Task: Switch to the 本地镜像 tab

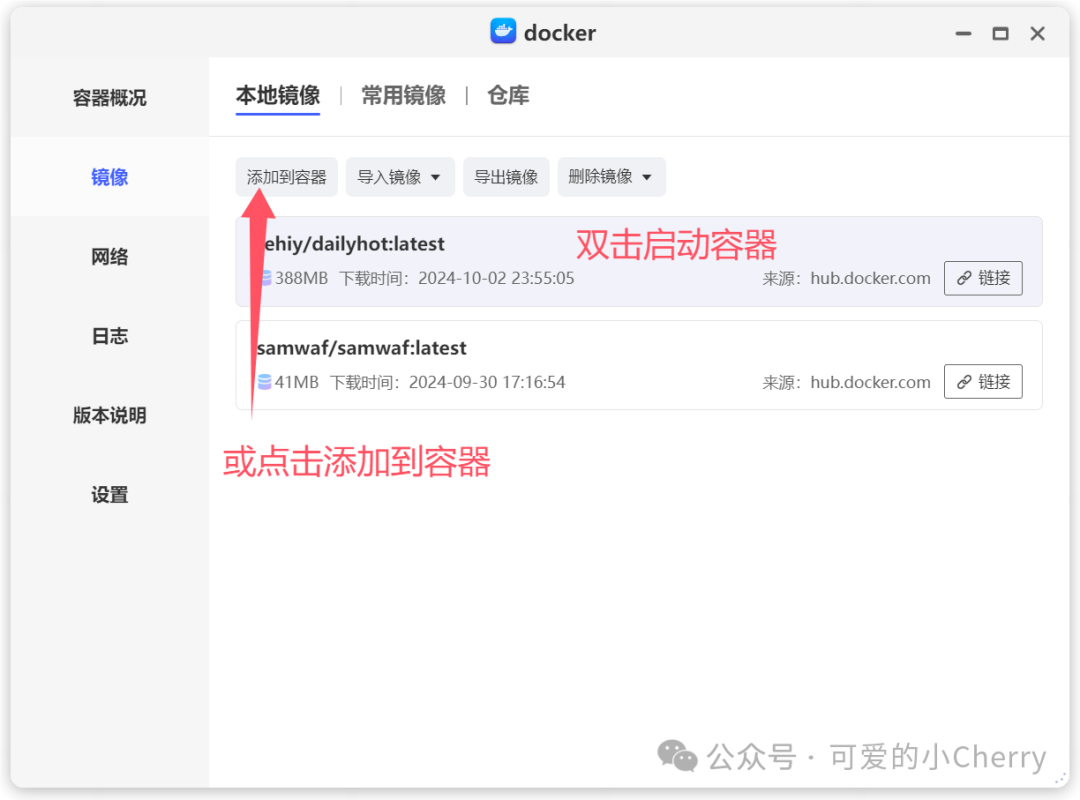Action: coord(278,95)
